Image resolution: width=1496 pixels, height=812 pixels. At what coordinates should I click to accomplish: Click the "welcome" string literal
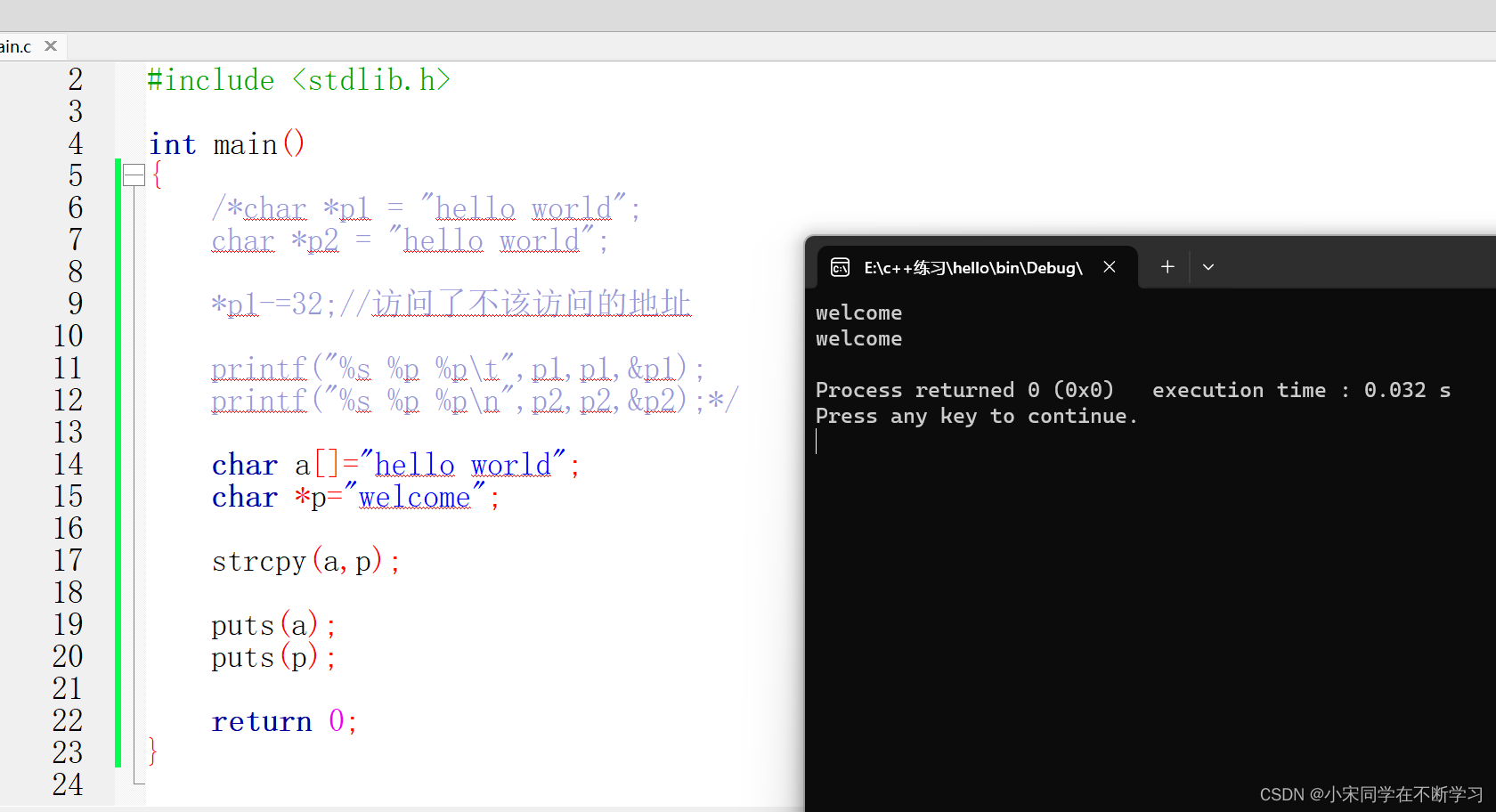click(415, 497)
